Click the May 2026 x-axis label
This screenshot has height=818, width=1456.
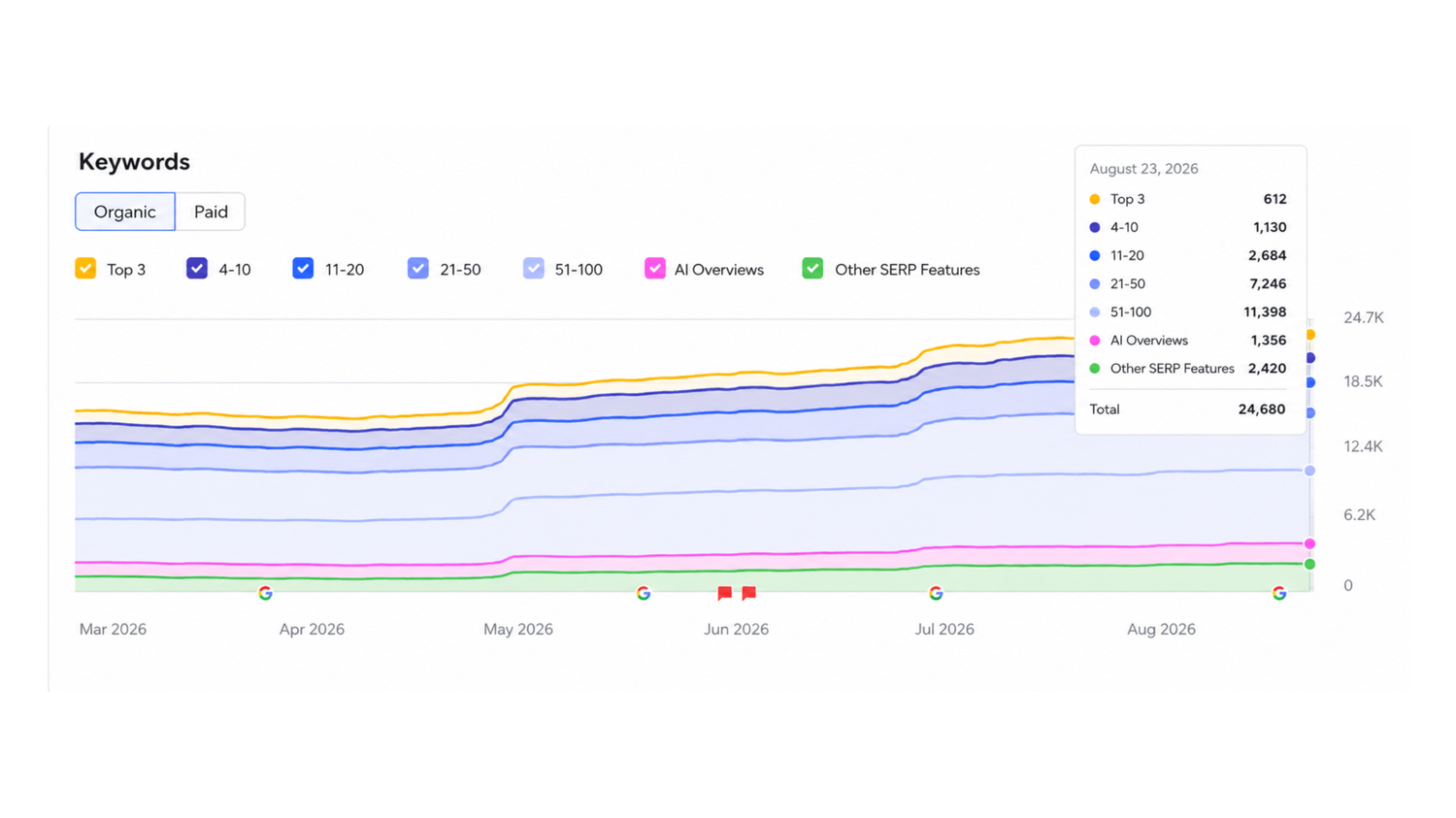click(518, 629)
